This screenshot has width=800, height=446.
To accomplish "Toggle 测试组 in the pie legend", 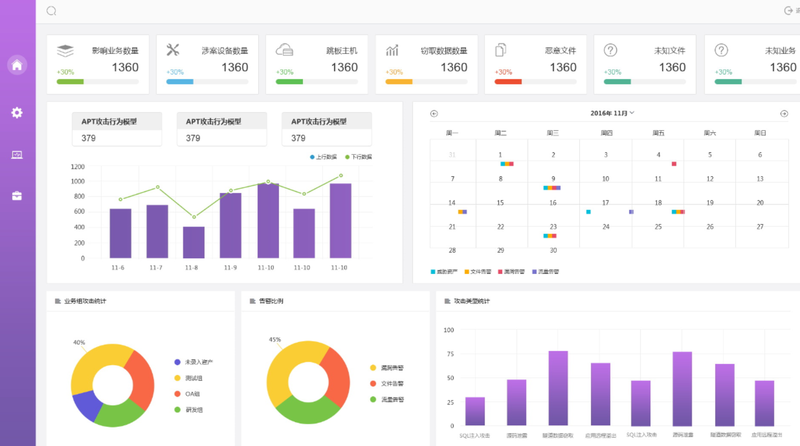I will (188, 378).
